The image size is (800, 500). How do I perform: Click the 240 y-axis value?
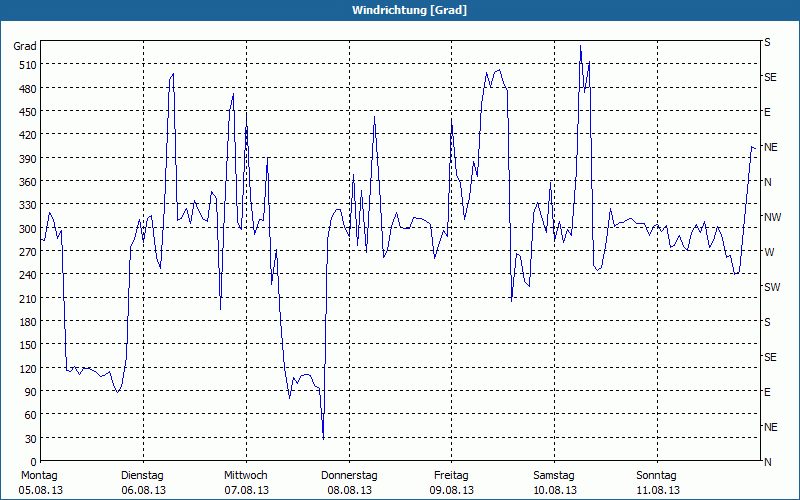tap(28, 275)
